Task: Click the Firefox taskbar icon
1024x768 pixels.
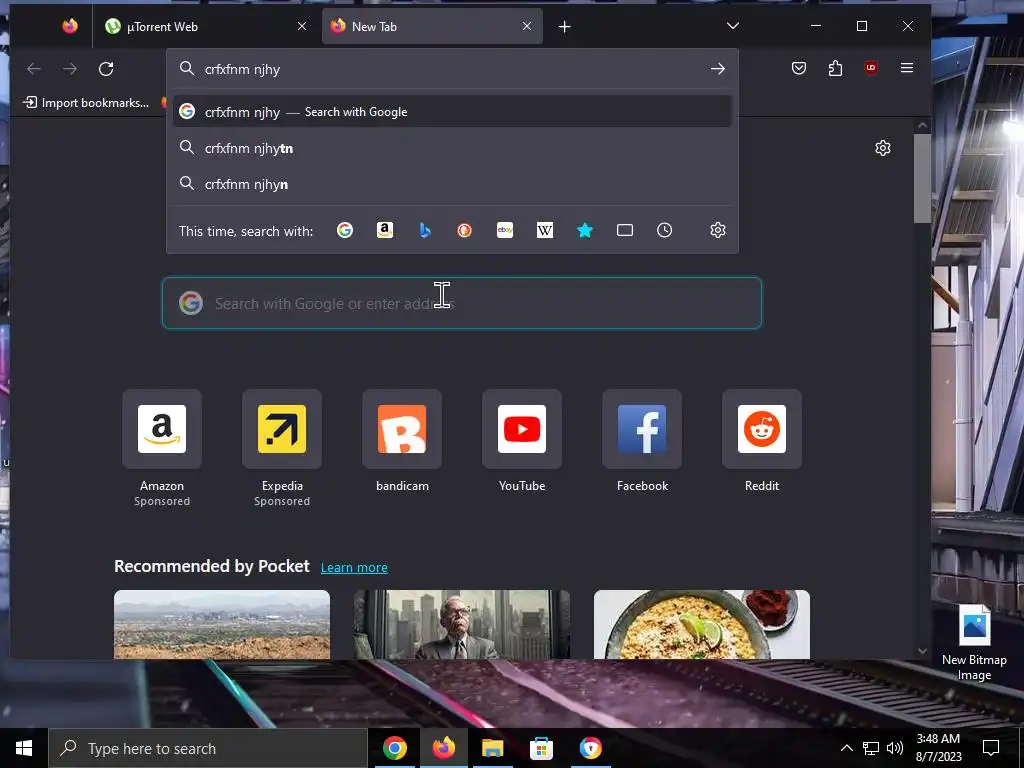Action: 443,748
